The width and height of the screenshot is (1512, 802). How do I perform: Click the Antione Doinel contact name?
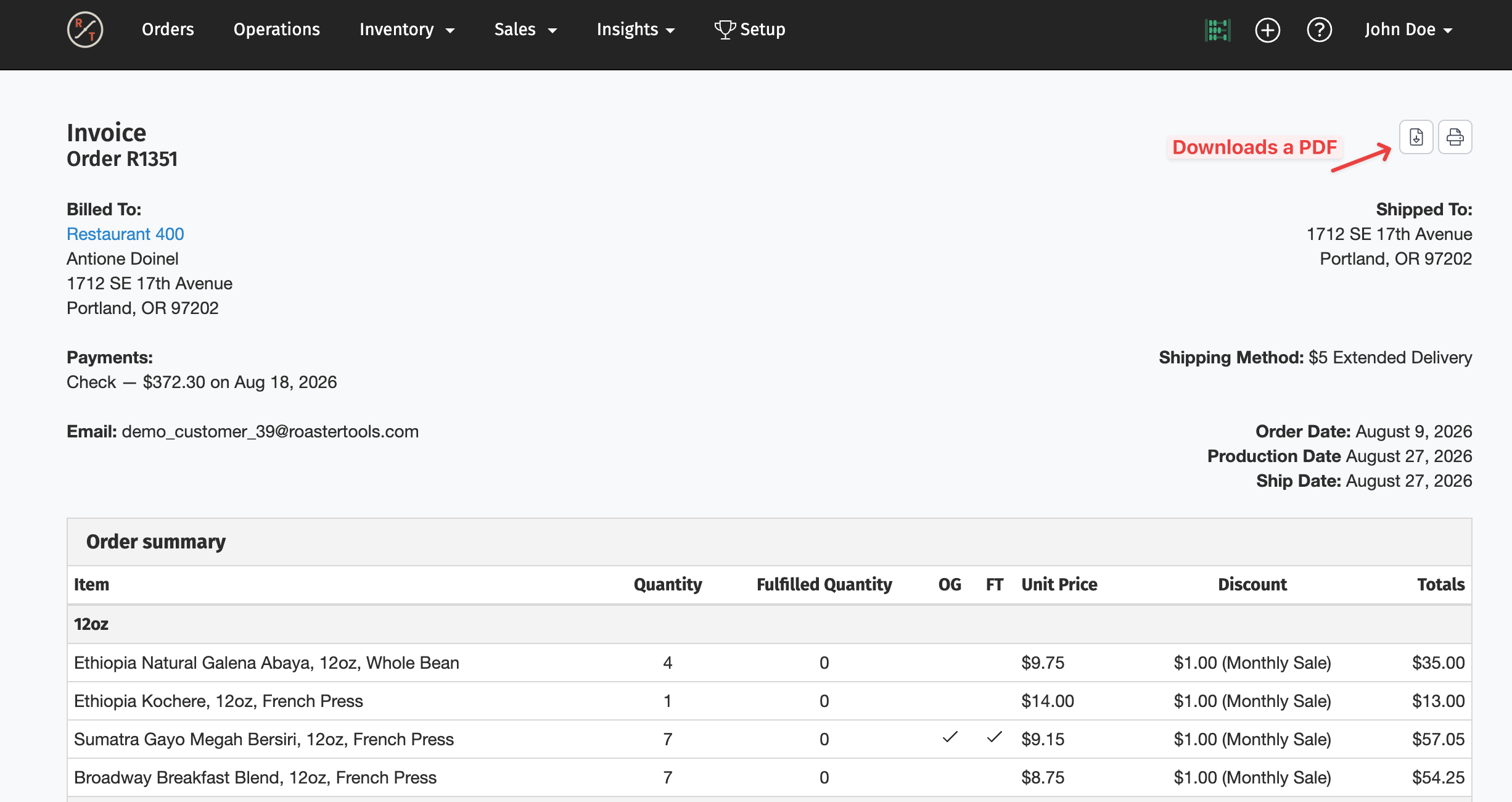pos(123,259)
